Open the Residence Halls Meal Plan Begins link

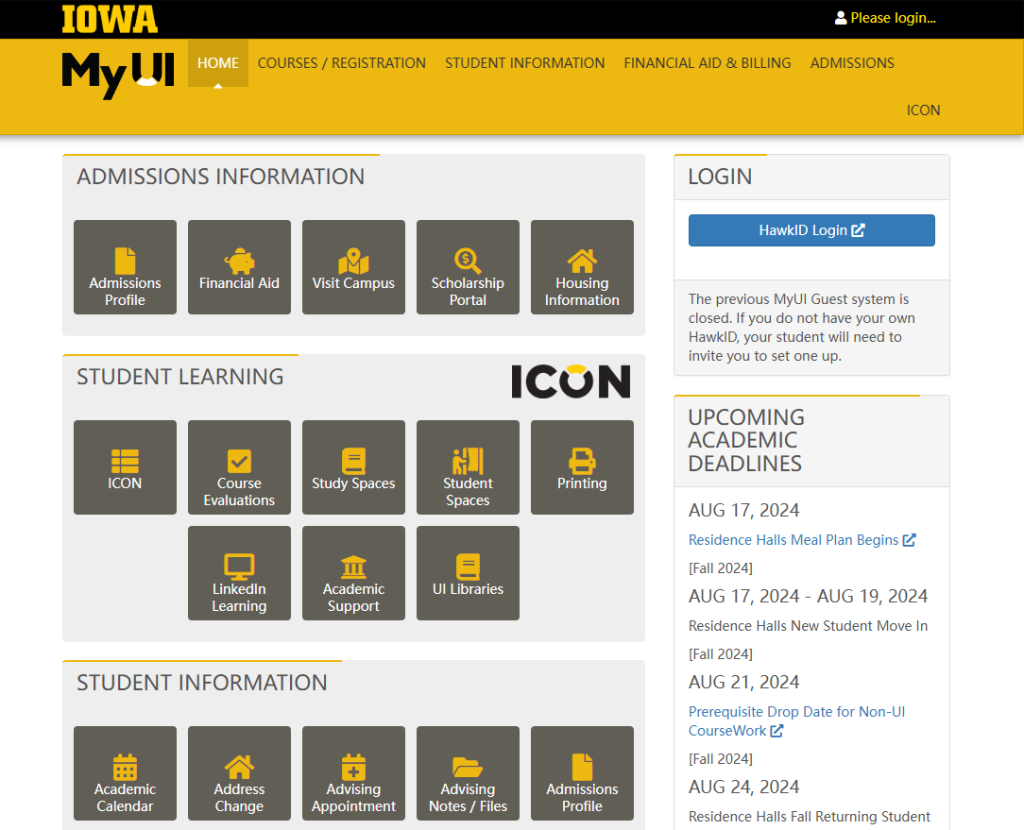802,540
